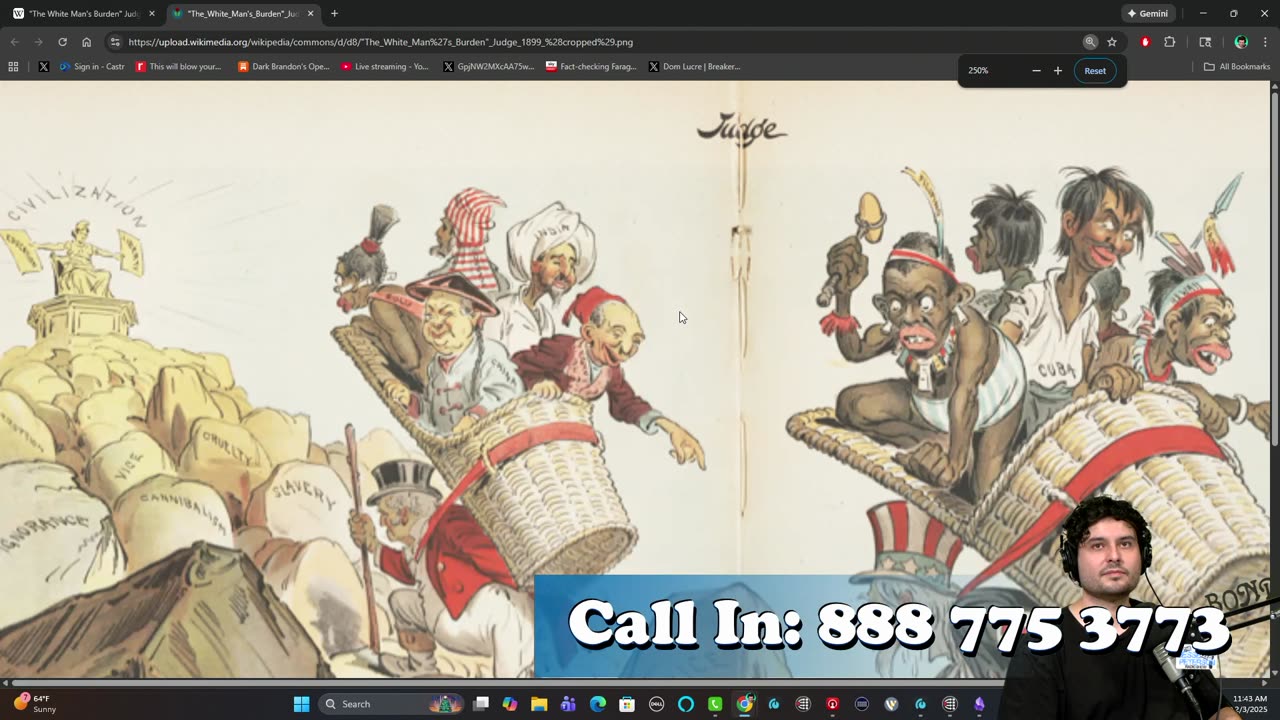Launch Gemini from the title bar

tap(1147, 14)
